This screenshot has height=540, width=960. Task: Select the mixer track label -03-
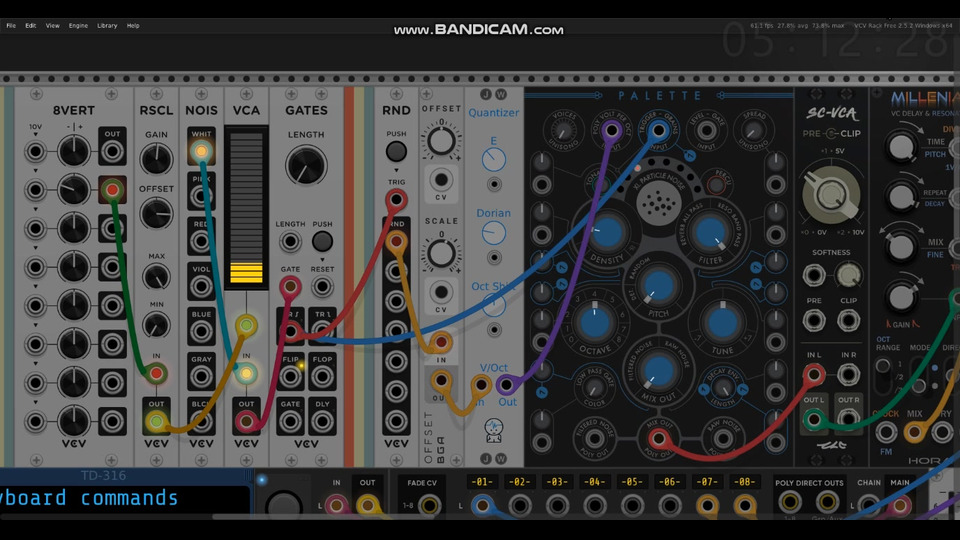[x=557, y=482]
